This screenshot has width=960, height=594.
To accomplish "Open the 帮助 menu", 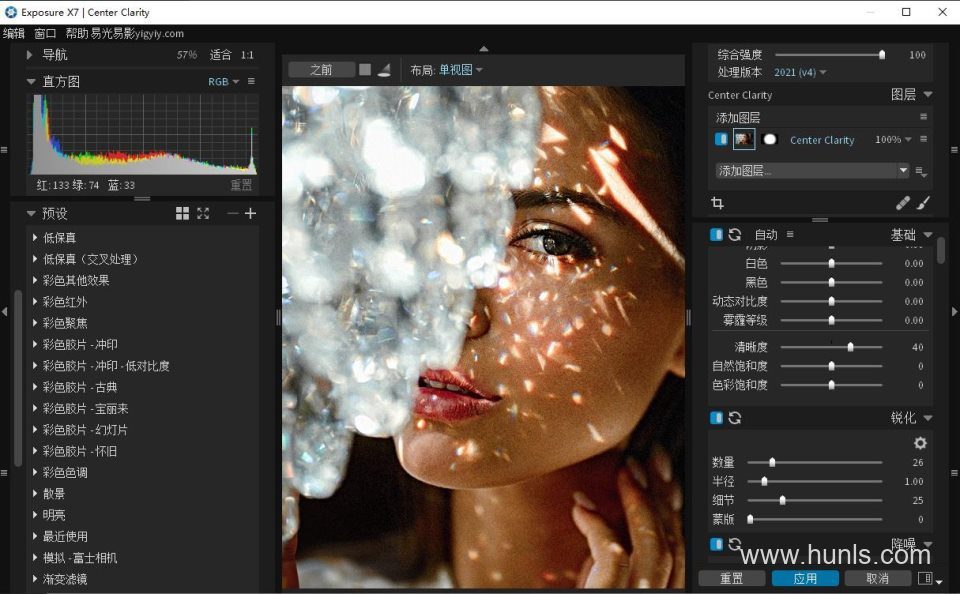I will [x=77, y=34].
